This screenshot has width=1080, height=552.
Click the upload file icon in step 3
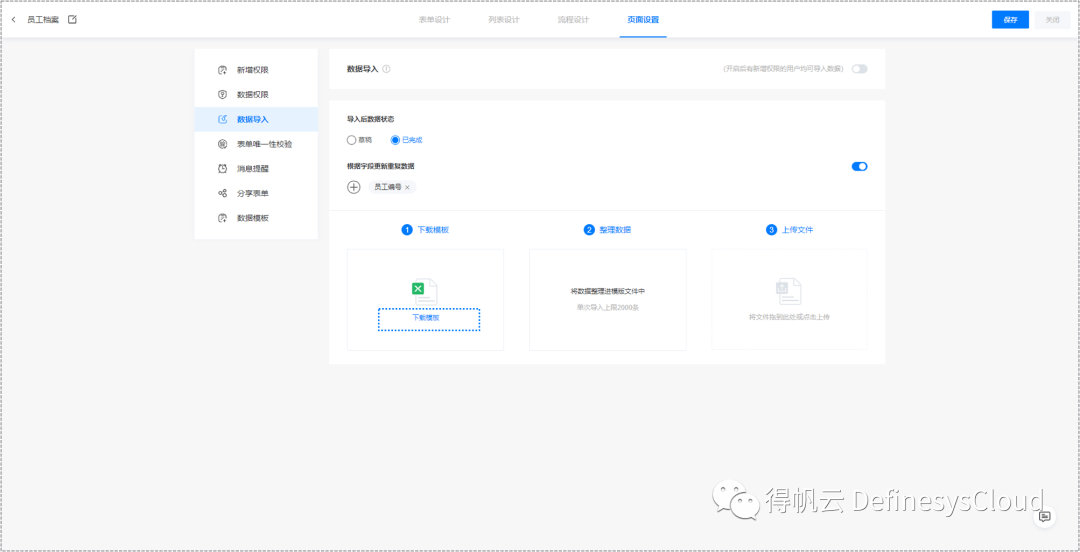(789, 291)
